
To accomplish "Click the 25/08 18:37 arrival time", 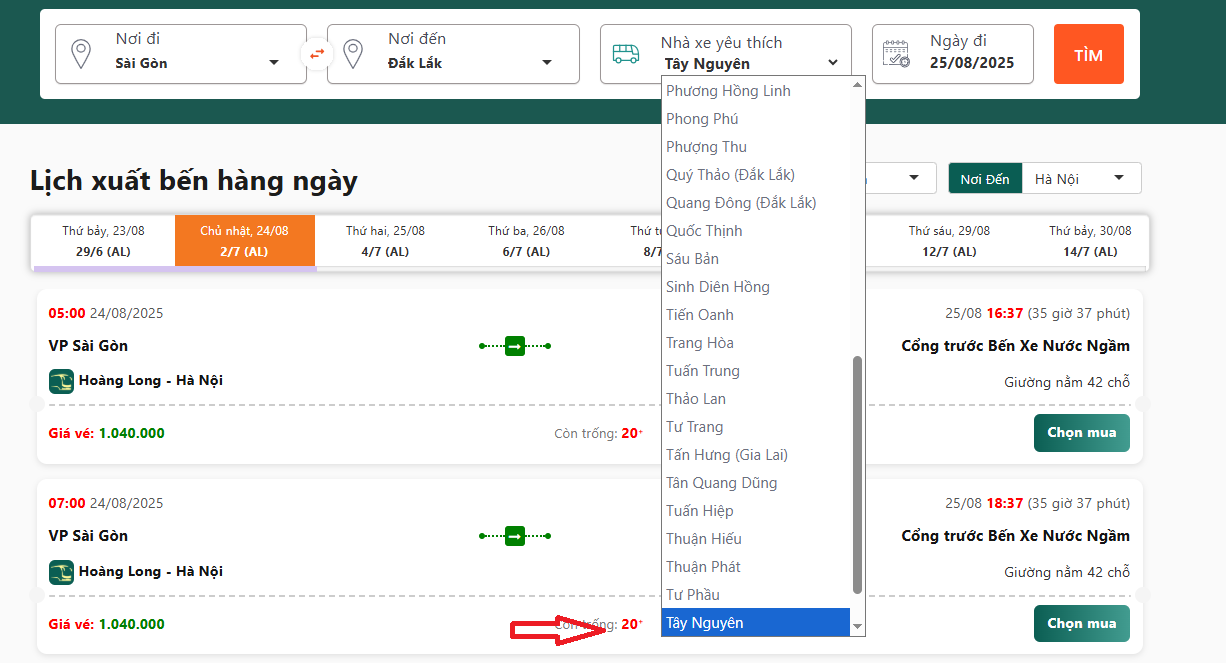I will point(984,503).
